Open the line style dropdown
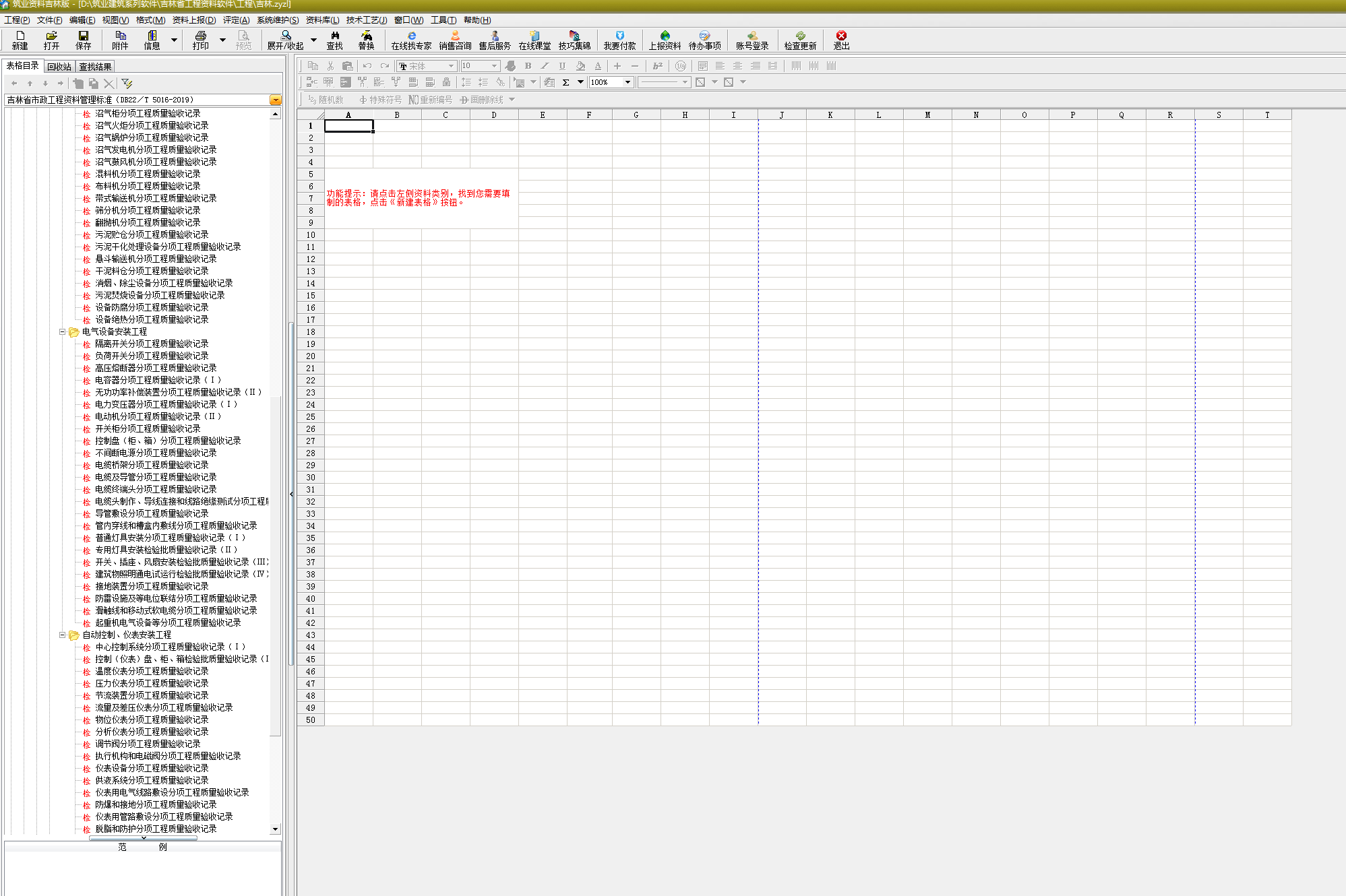The width and height of the screenshot is (1346, 896). [x=685, y=82]
